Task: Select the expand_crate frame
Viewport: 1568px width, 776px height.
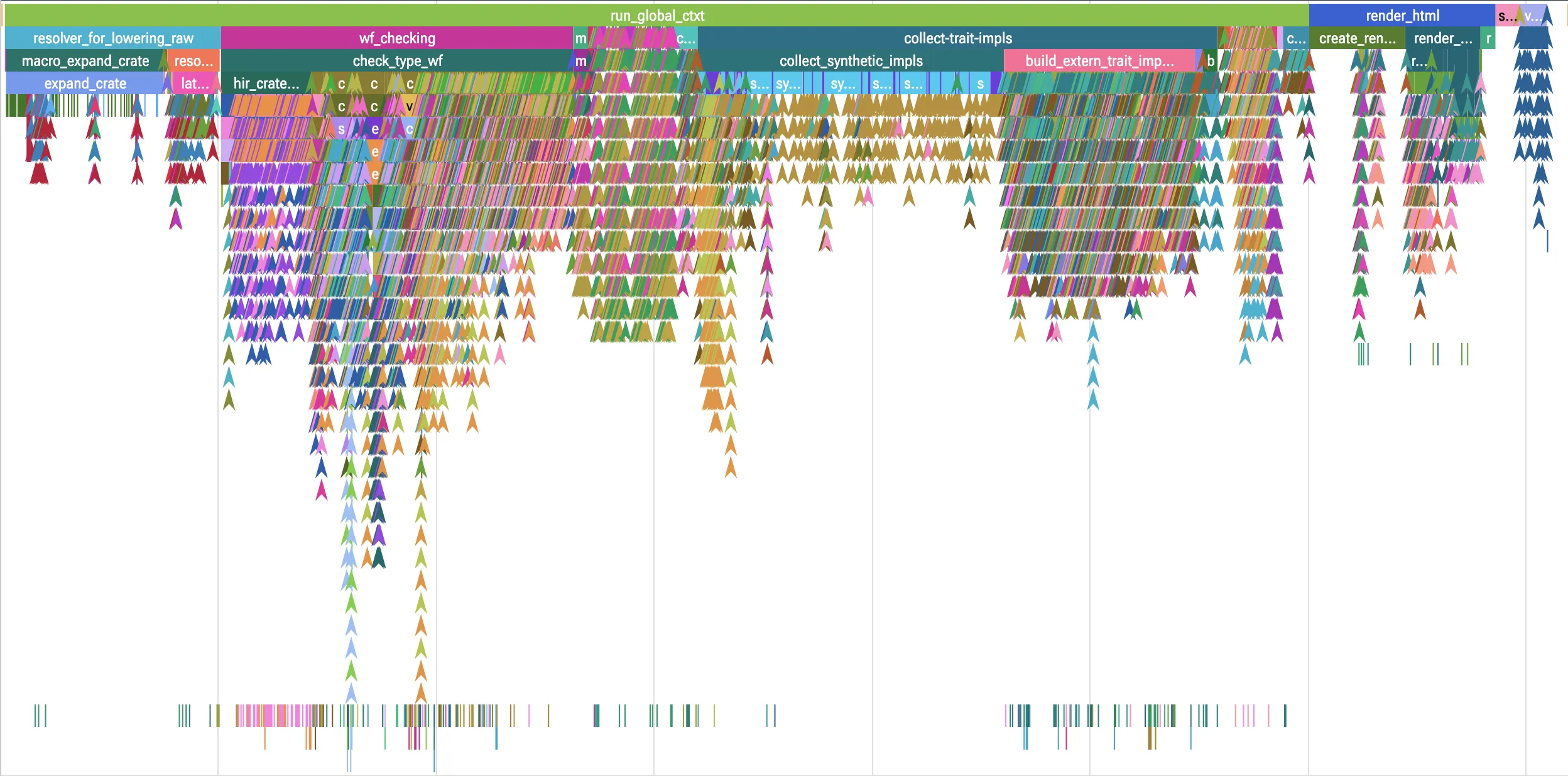Action: (x=85, y=84)
